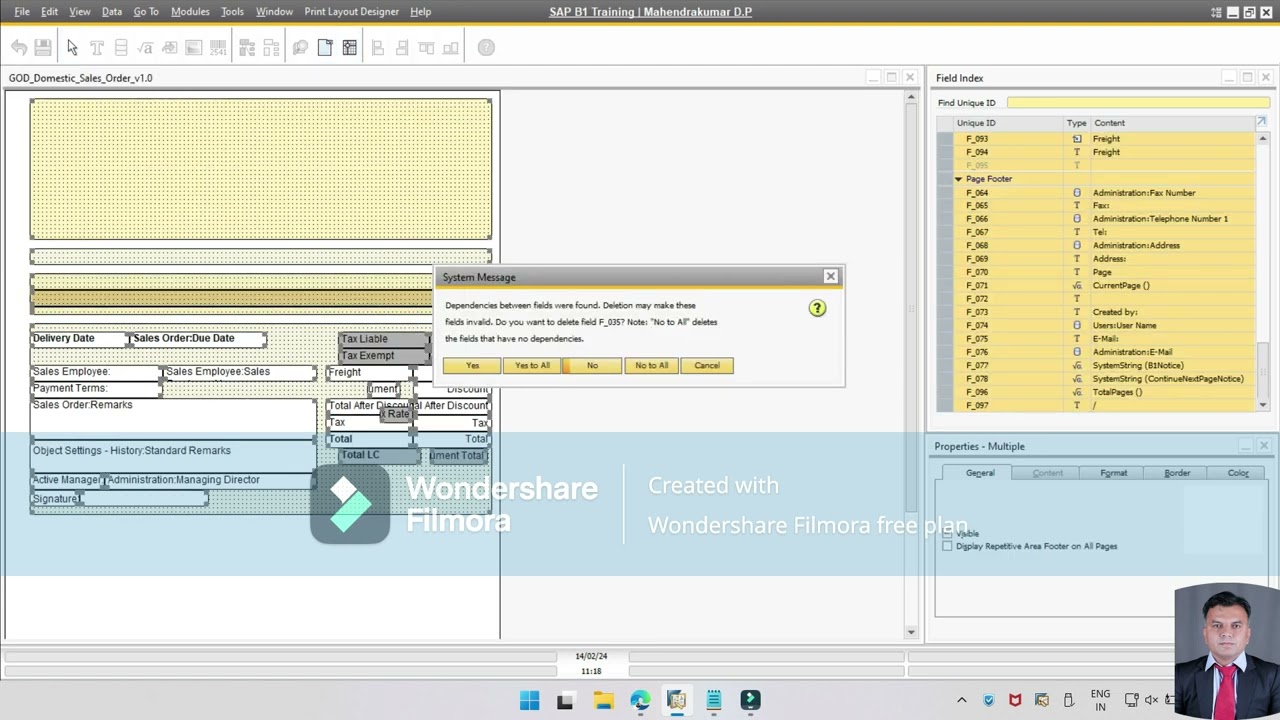Select the formula field tool
The image size is (1280, 720).
pyautogui.click(x=145, y=47)
